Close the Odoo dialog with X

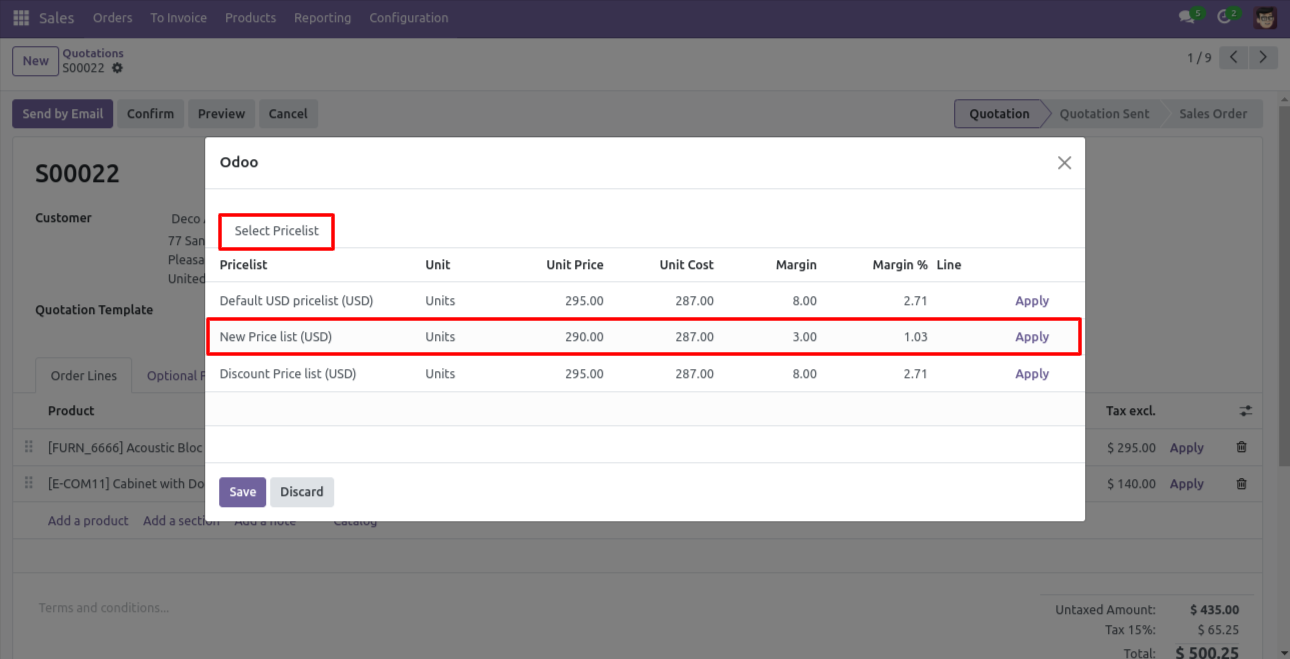[1064, 163]
